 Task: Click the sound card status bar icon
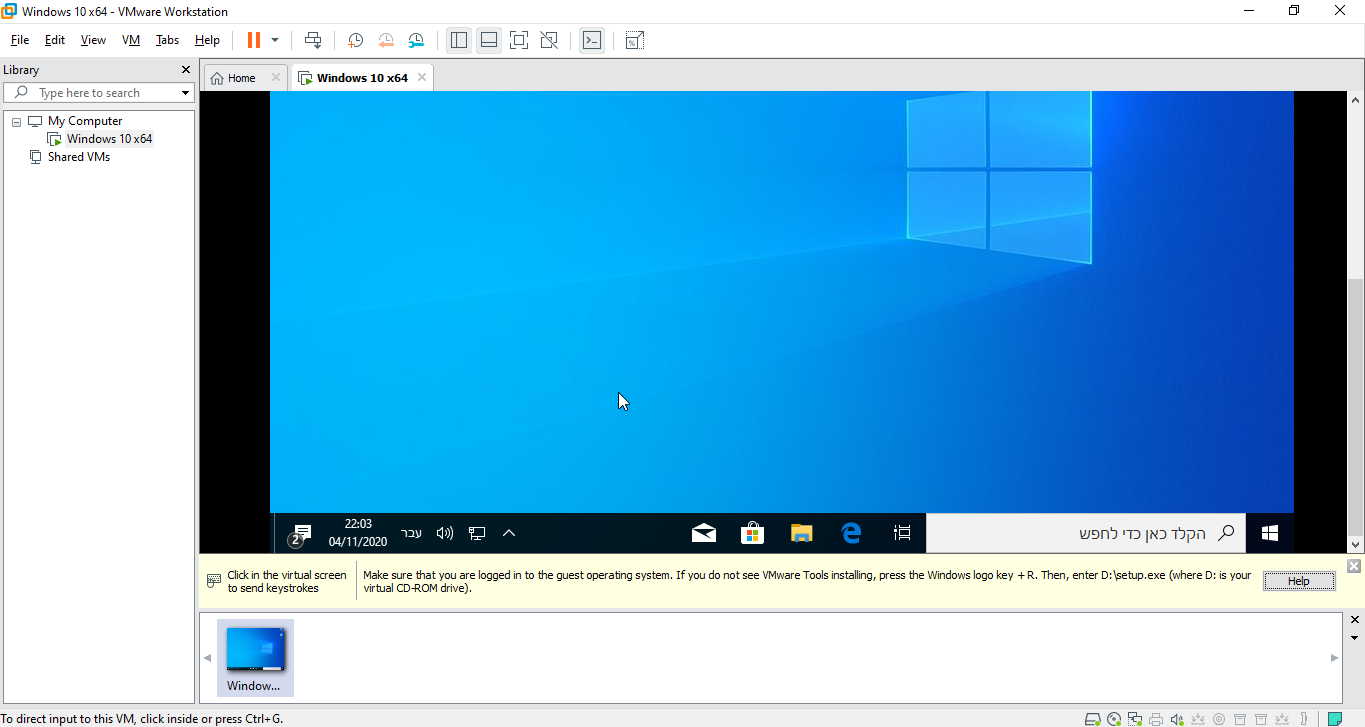pos(1177,719)
